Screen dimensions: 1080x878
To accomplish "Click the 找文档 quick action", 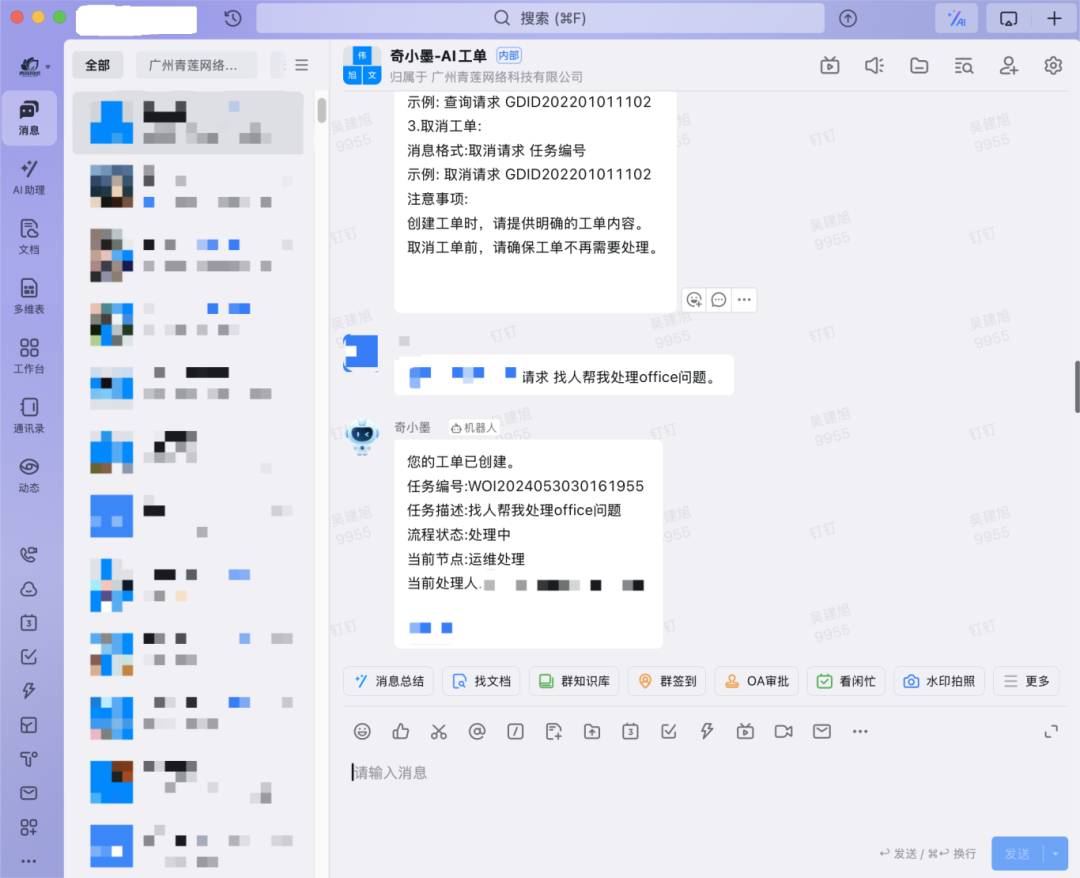I will click(x=481, y=681).
